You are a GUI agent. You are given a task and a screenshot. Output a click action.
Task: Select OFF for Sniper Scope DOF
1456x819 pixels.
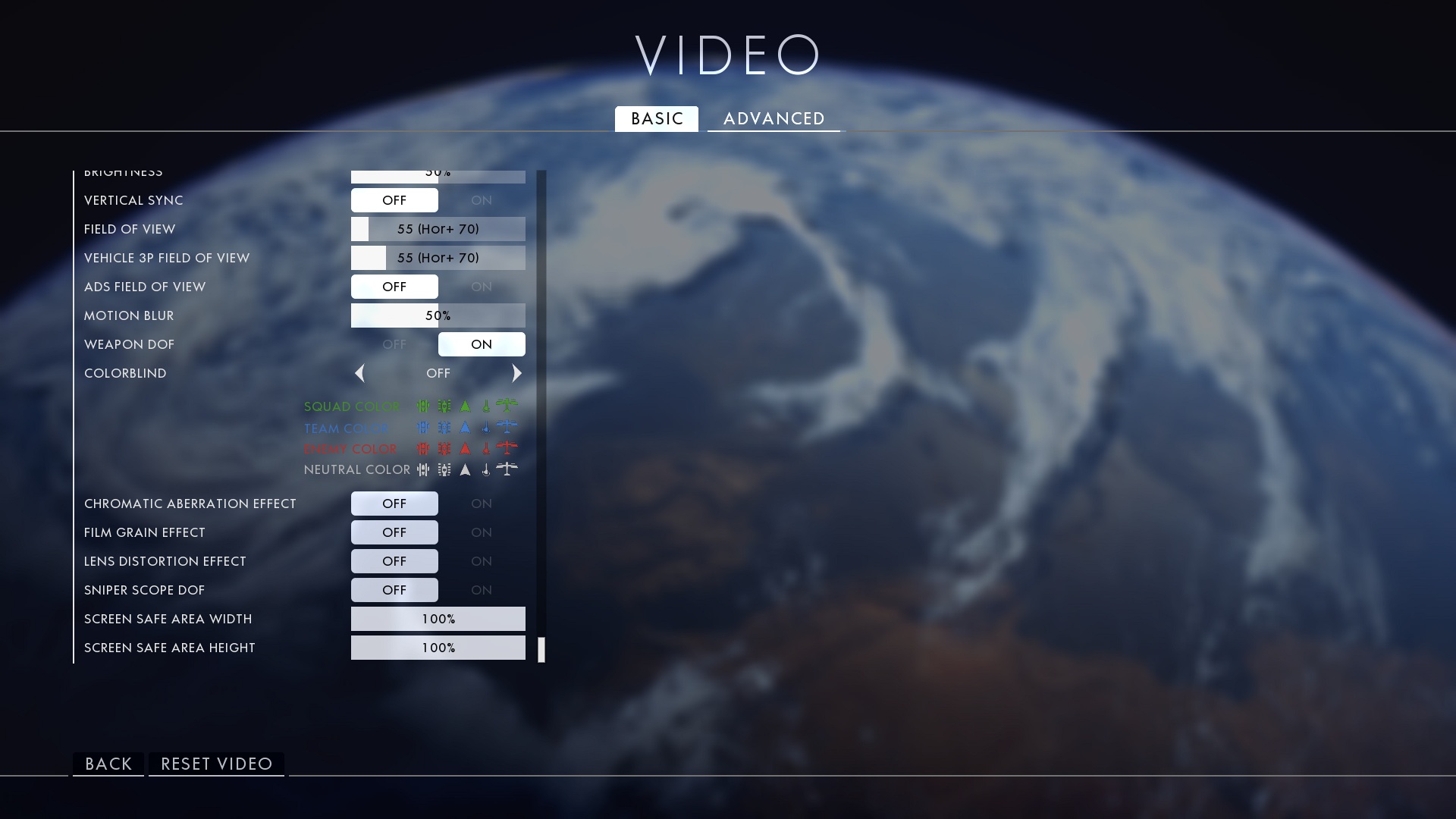[394, 590]
